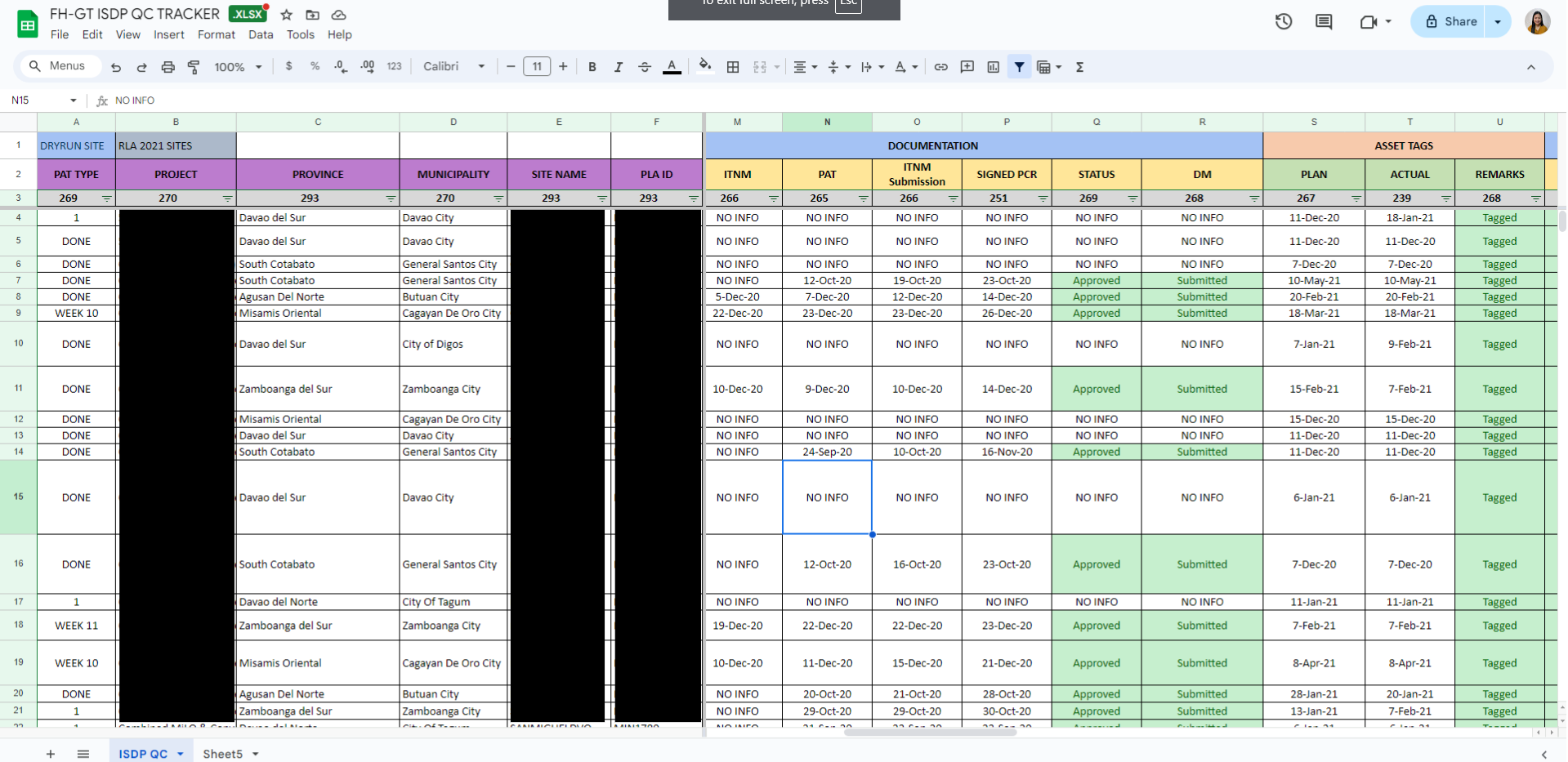This screenshot has height=762, width=1568.
Task: Toggle the filter off in the toolbar
Action: [1020, 67]
